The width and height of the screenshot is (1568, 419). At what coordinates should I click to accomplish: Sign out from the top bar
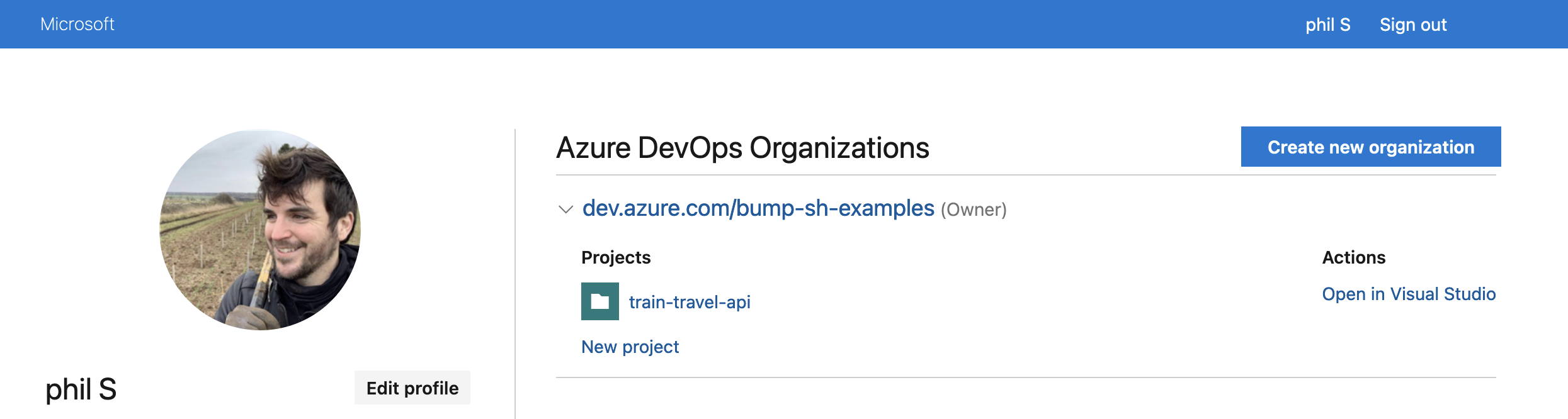click(1412, 25)
